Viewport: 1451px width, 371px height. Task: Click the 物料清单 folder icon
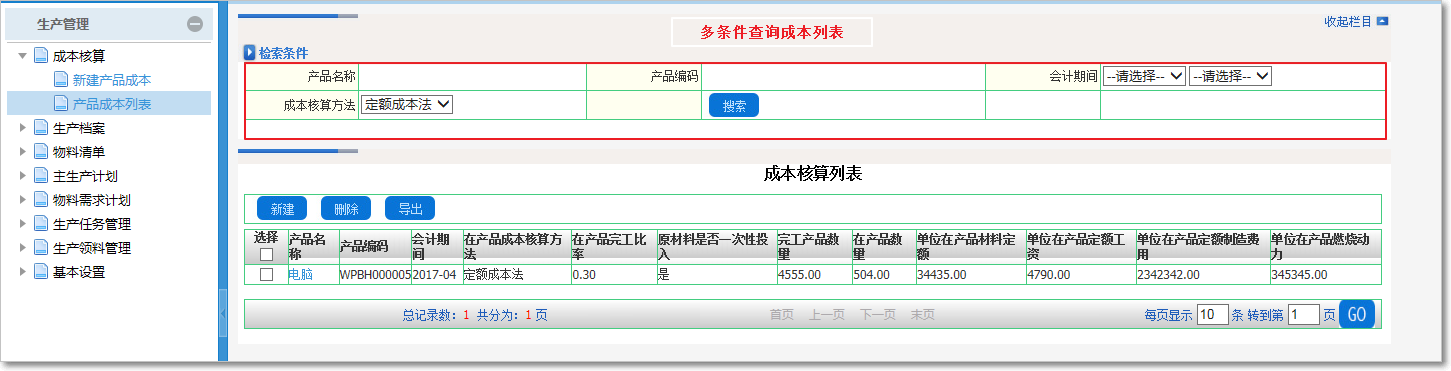click(41, 152)
